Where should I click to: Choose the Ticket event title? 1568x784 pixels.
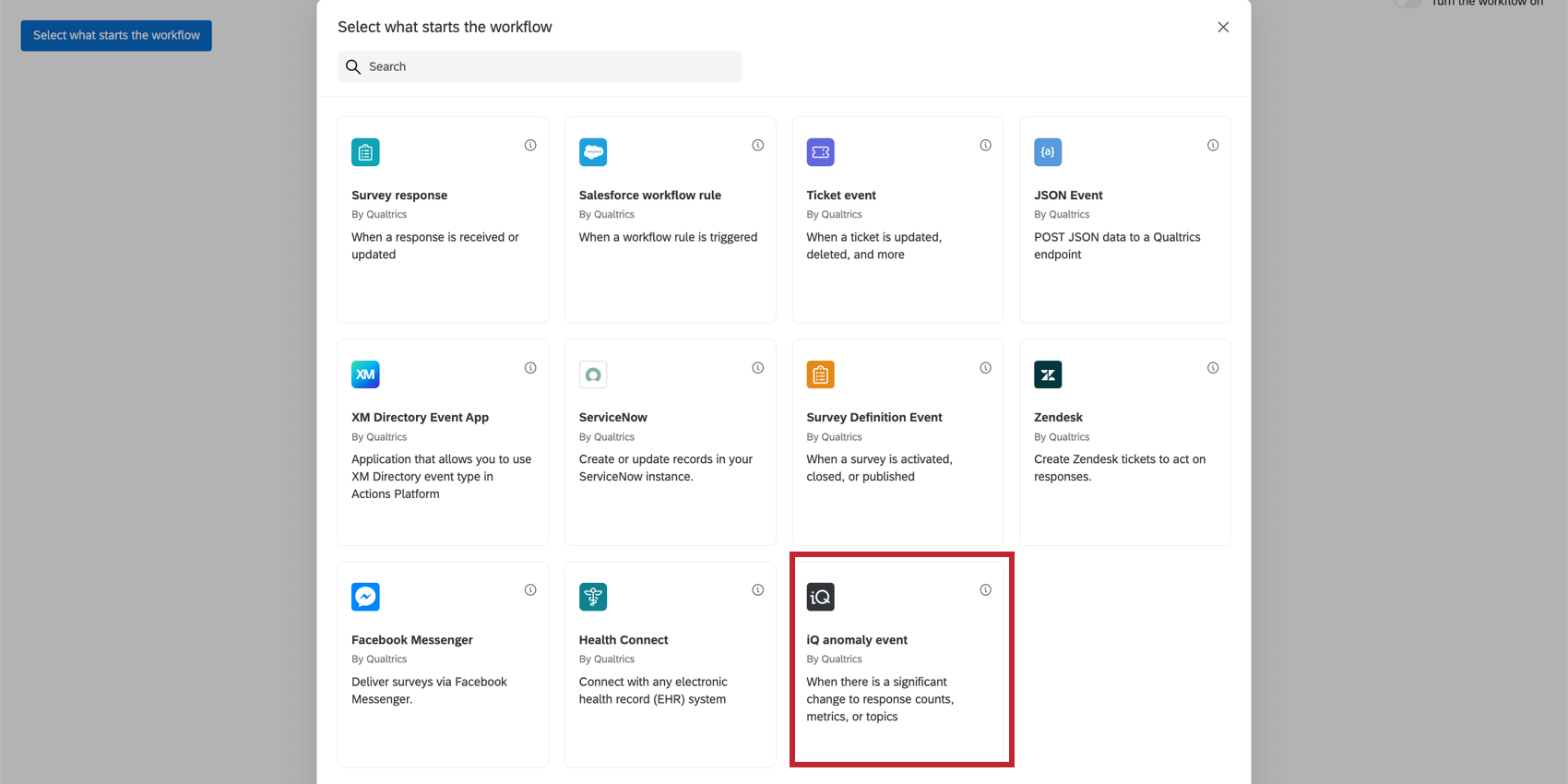(841, 196)
